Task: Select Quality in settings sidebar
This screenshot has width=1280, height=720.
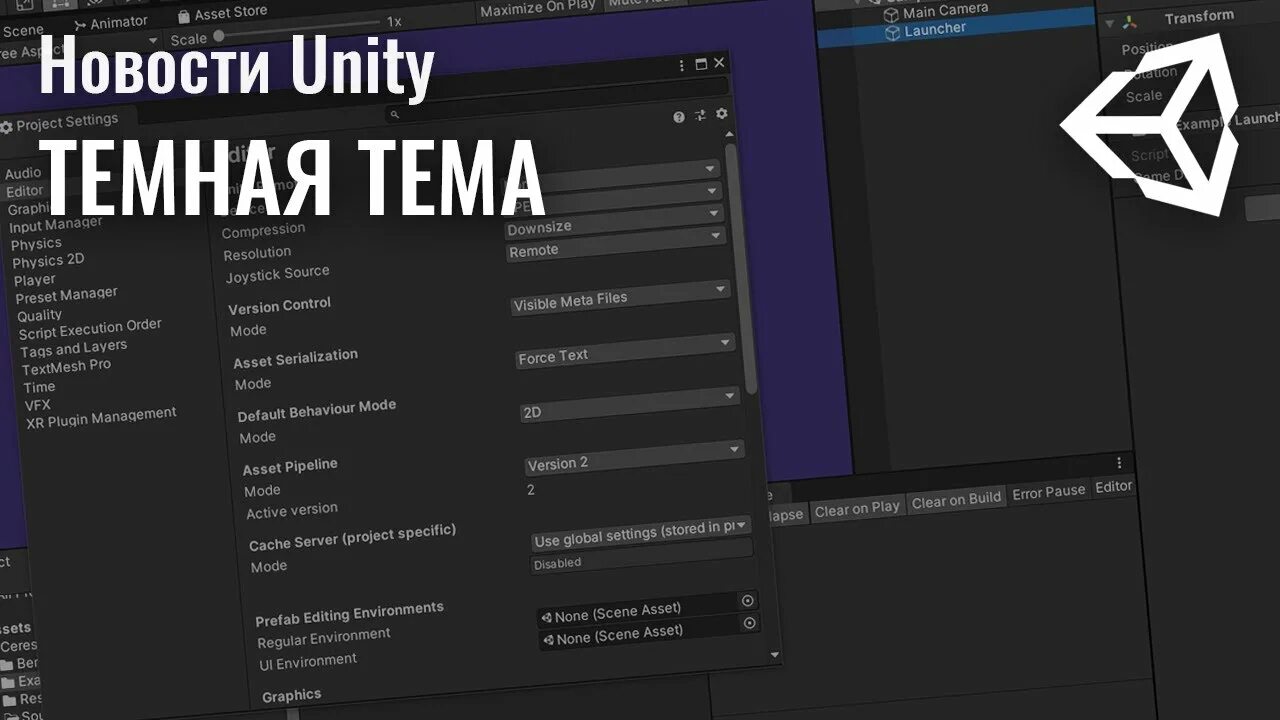Action: pyautogui.click(x=40, y=315)
